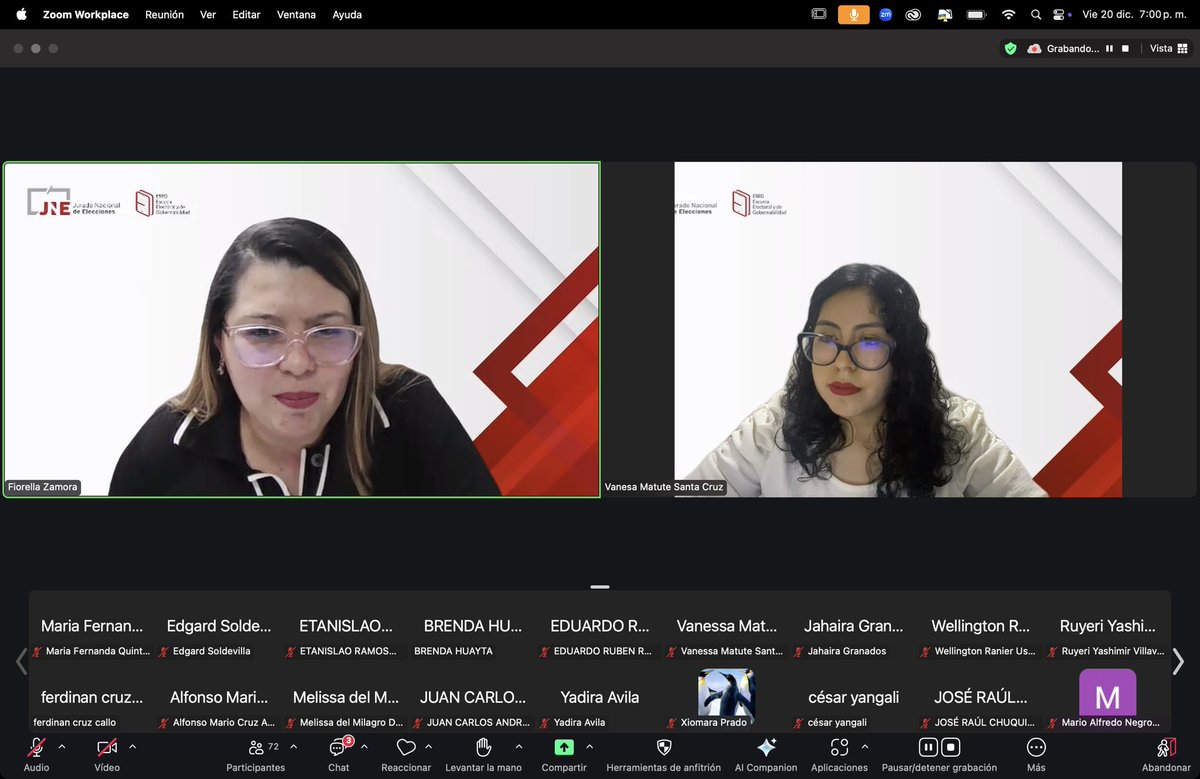Image resolution: width=1200 pixels, height=779 pixels.
Task: Click the green encryption shield icon
Action: coord(1011,48)
